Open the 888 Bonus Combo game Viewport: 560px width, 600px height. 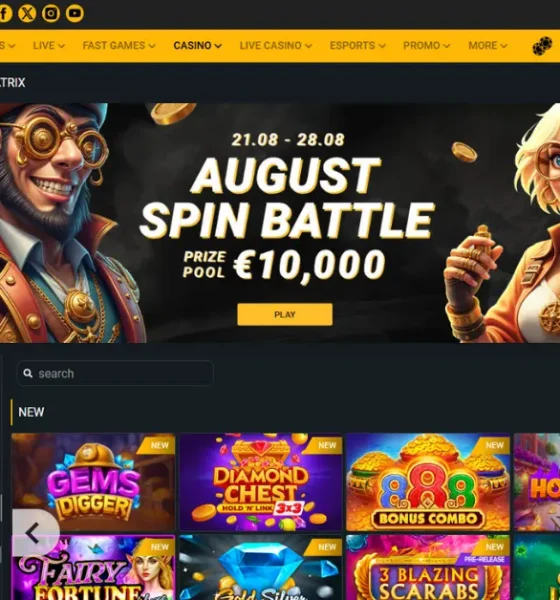click(x=428, y=482)
